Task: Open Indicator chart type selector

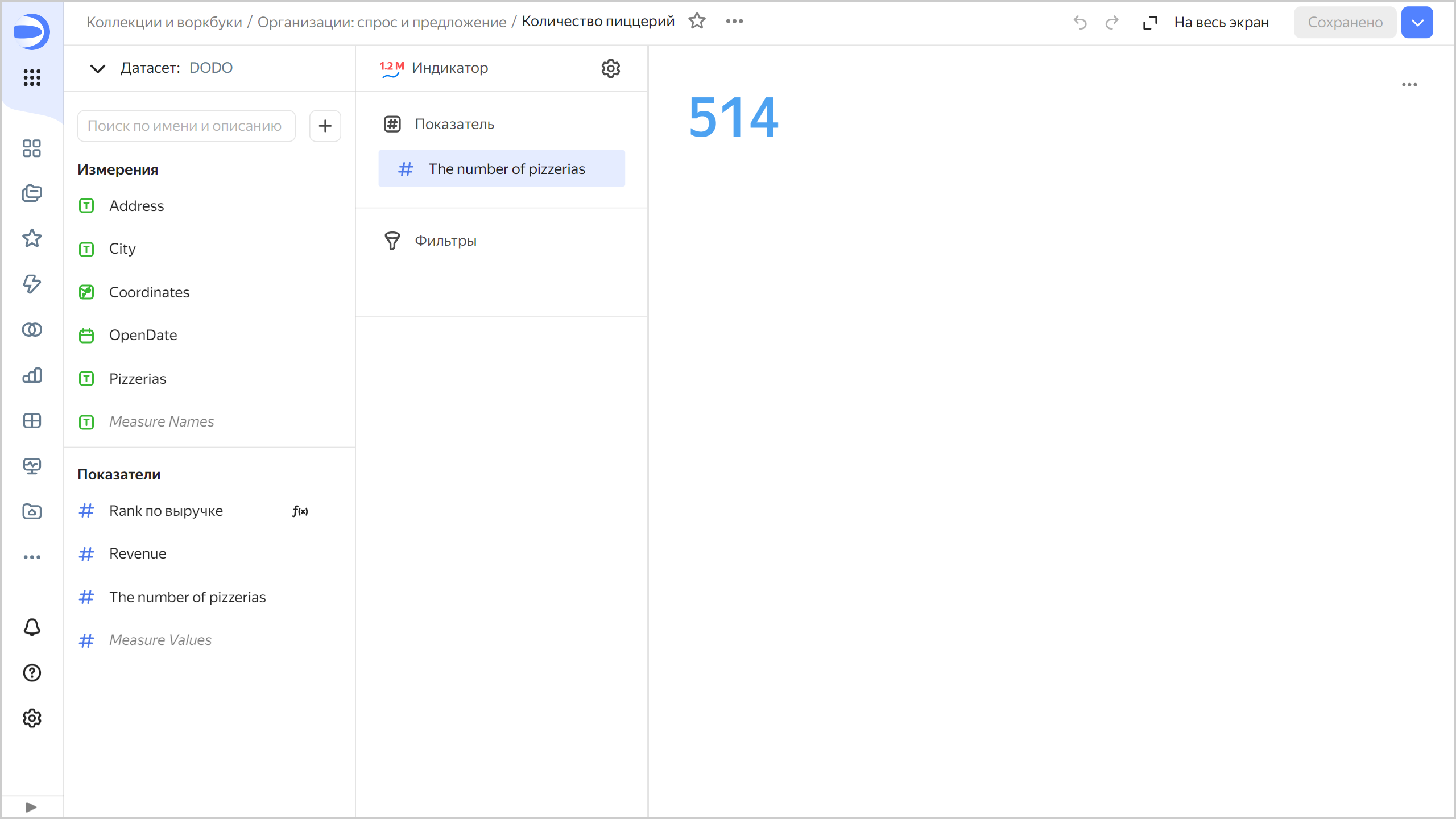Action: click(x=449, y=68)
